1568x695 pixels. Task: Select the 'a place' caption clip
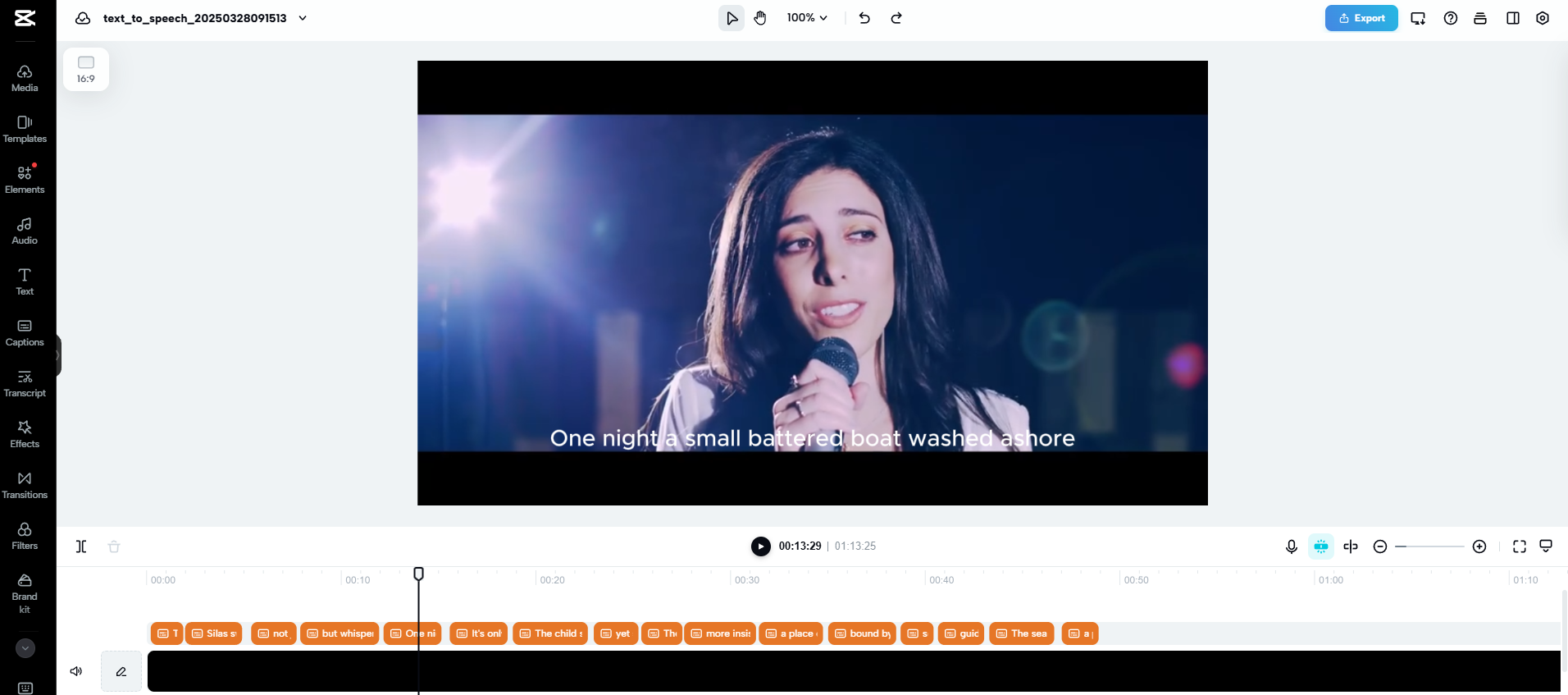(x=791, y=633)
